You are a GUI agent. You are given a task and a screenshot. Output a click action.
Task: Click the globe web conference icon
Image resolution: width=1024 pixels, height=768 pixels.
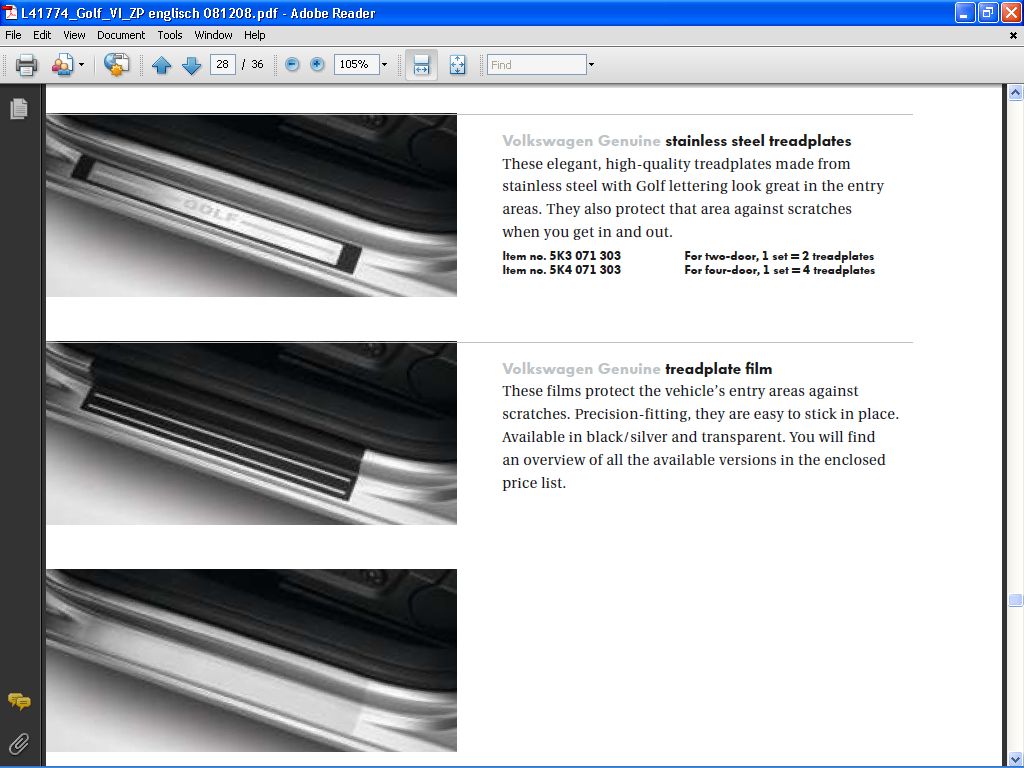point(117,65)
